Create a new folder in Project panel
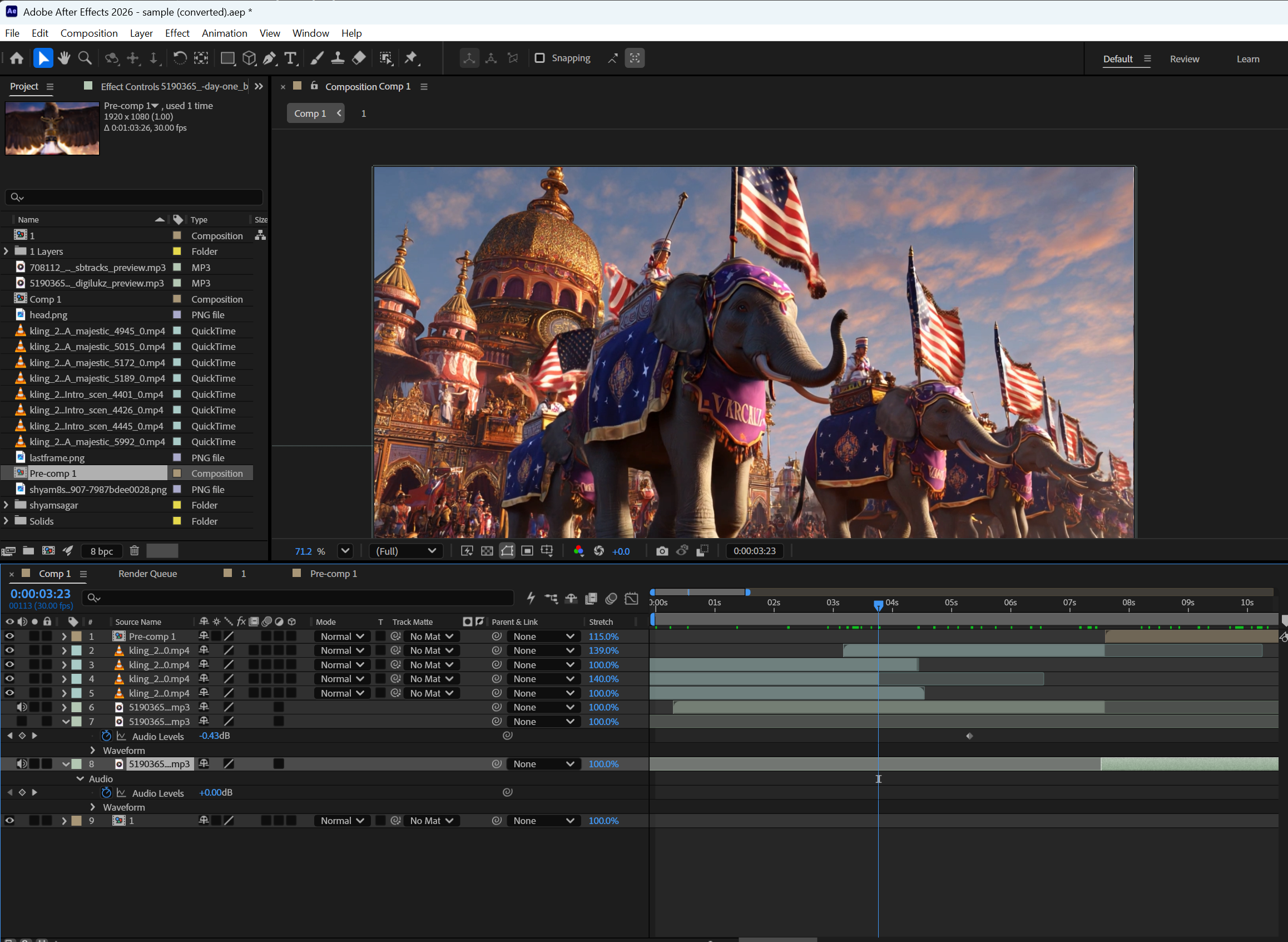The width and height of the screenshot is (1288, 942). point(28,551)
